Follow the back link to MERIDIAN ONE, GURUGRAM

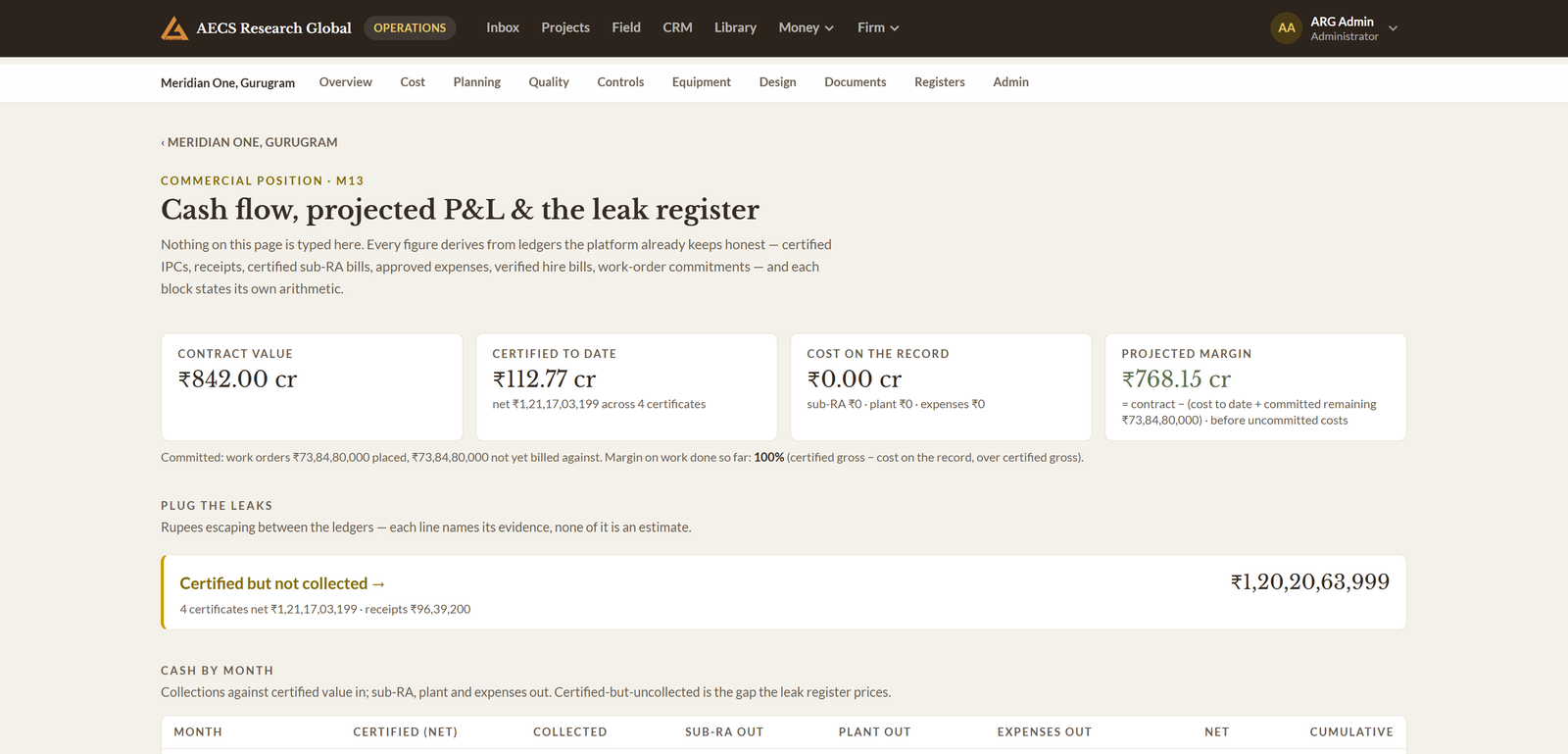point(249,142)
